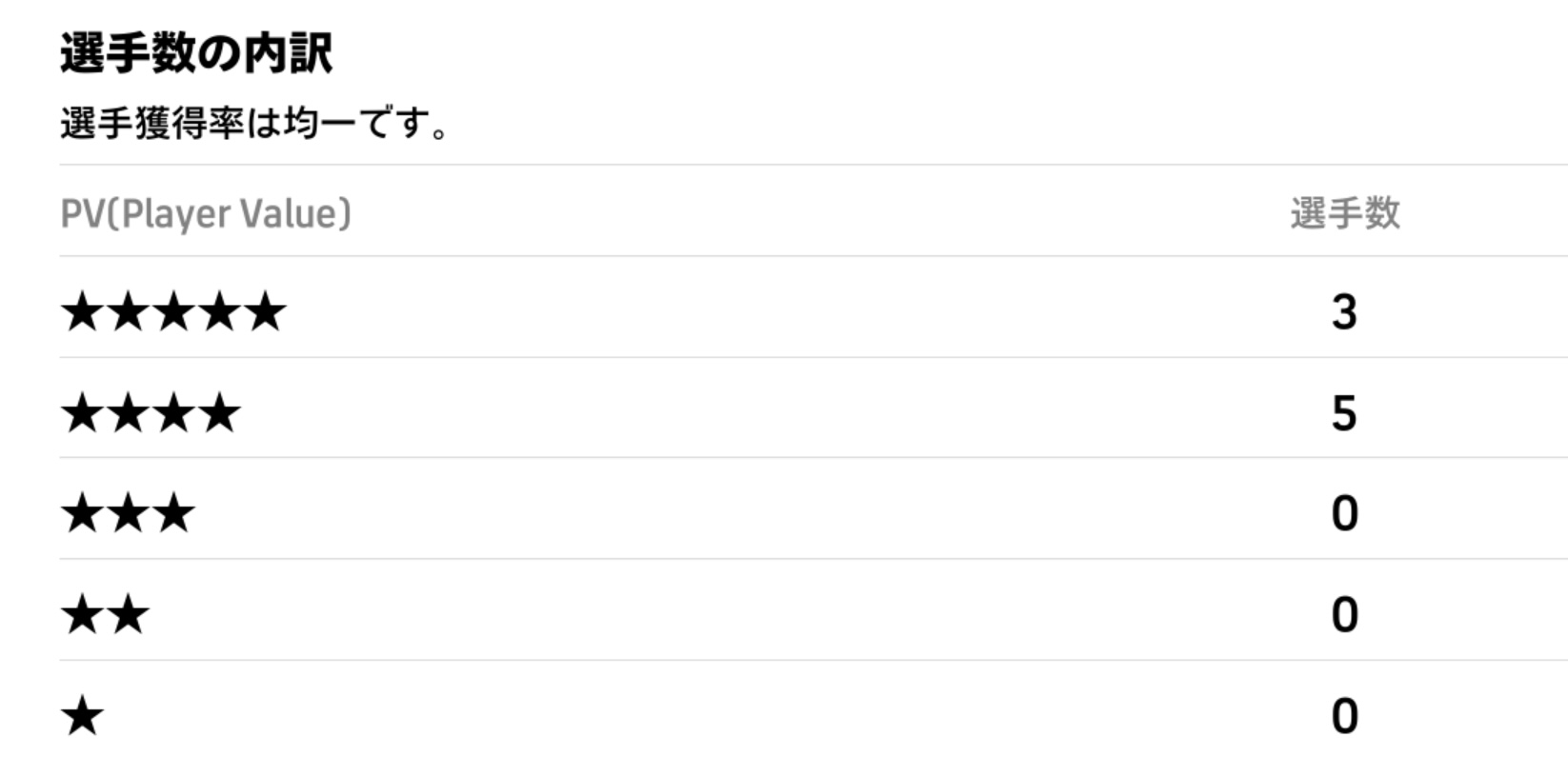This screenshot has width=1568, height=777.
Task: Click the 選手数の内訳 heading
Action: pyautogui.click(x=196, y=53)
